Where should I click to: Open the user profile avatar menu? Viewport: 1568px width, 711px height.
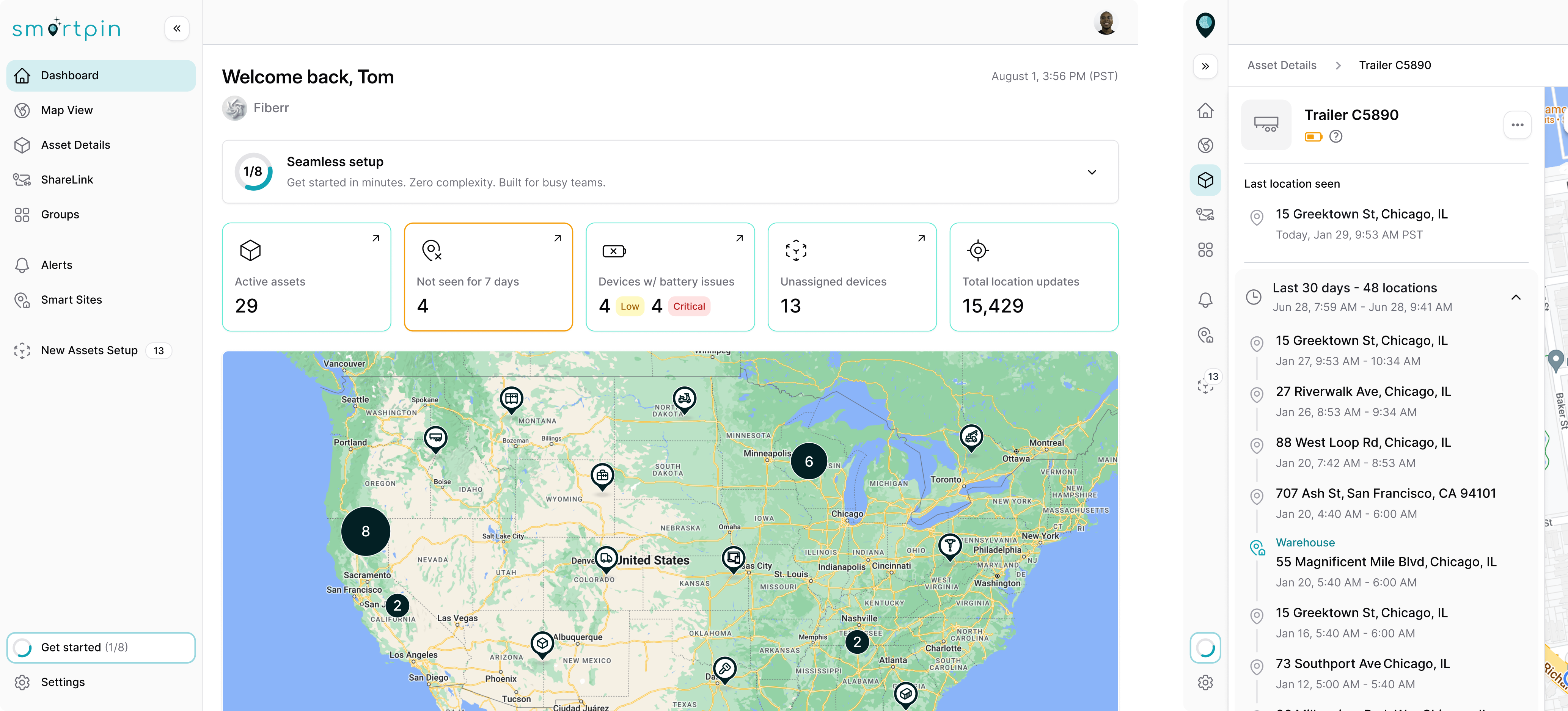[x=1105, y=23]
